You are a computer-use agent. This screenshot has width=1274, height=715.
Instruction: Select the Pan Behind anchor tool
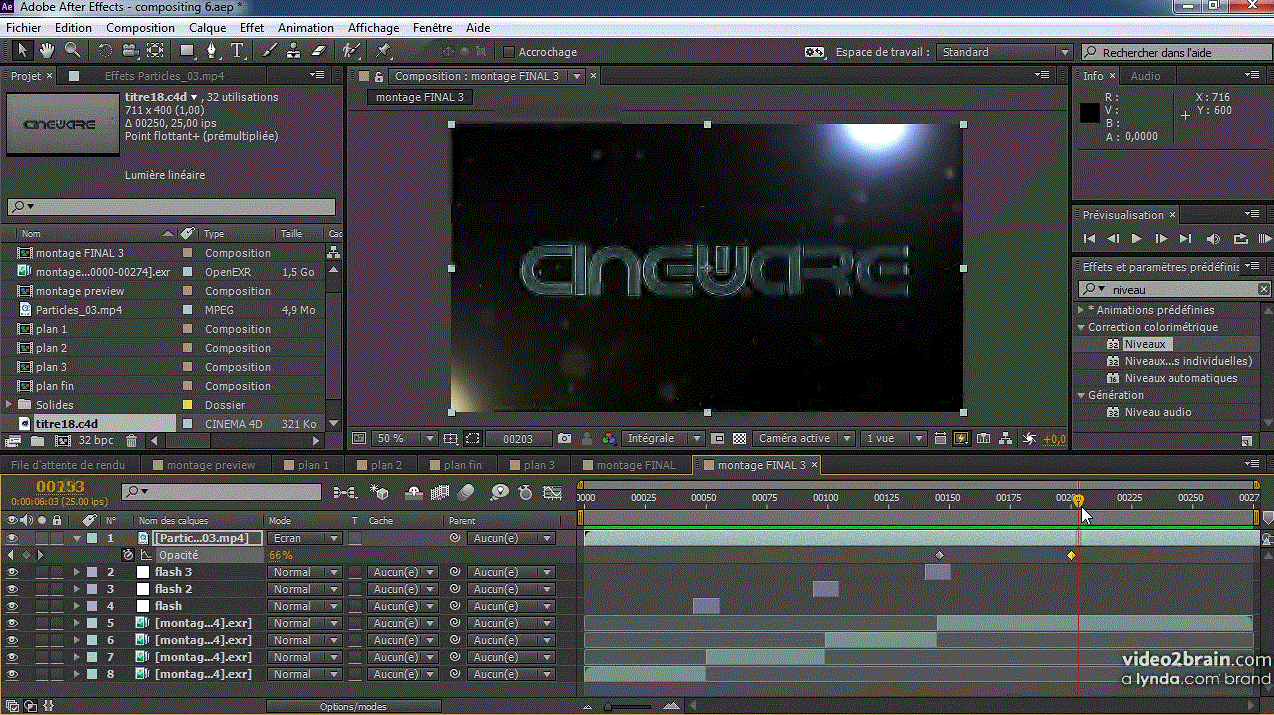click(x=155, y=50)
